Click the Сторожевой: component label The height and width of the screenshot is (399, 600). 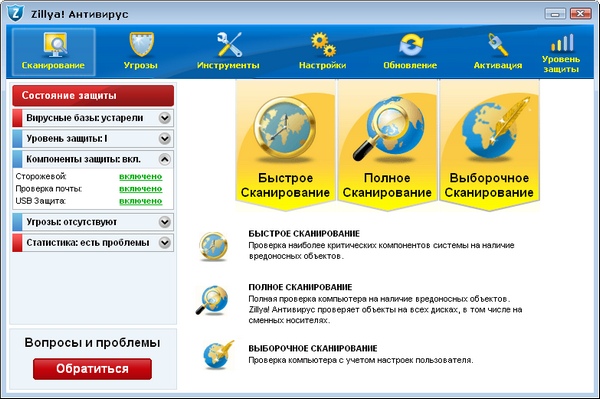(x=41, y=176)
